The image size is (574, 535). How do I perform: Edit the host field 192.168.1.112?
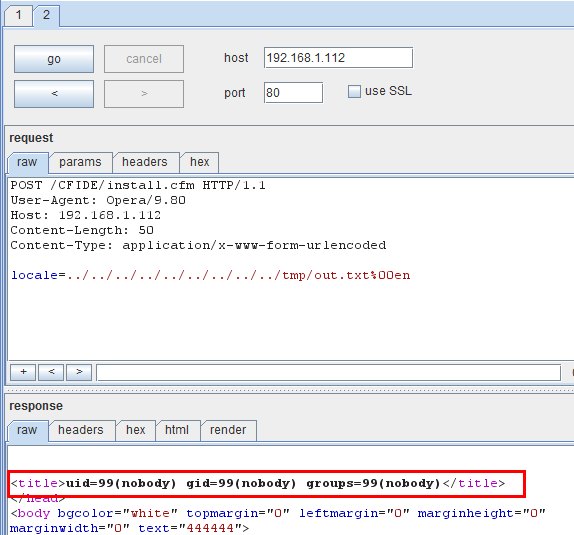[338, 57]
